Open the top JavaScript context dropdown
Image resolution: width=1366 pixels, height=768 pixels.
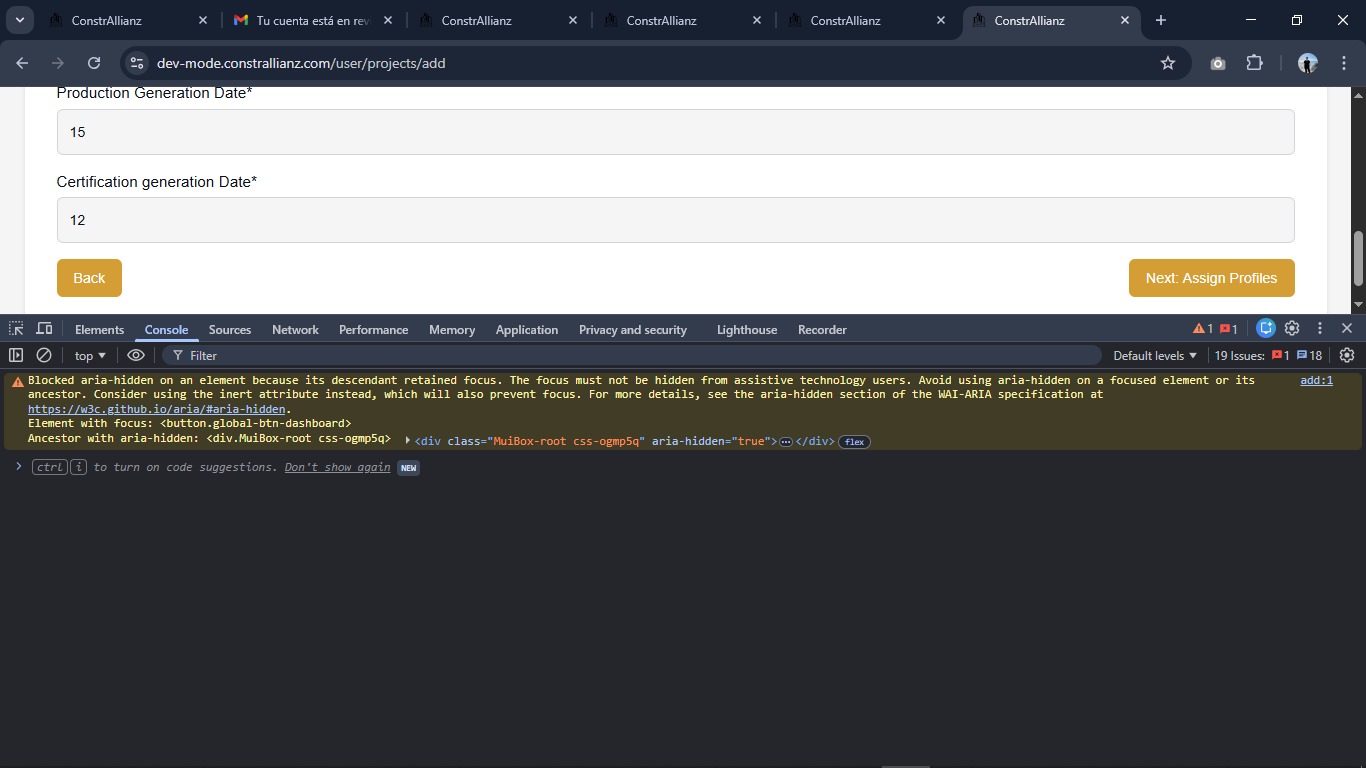pyautogui.click(x=90, y=356)
